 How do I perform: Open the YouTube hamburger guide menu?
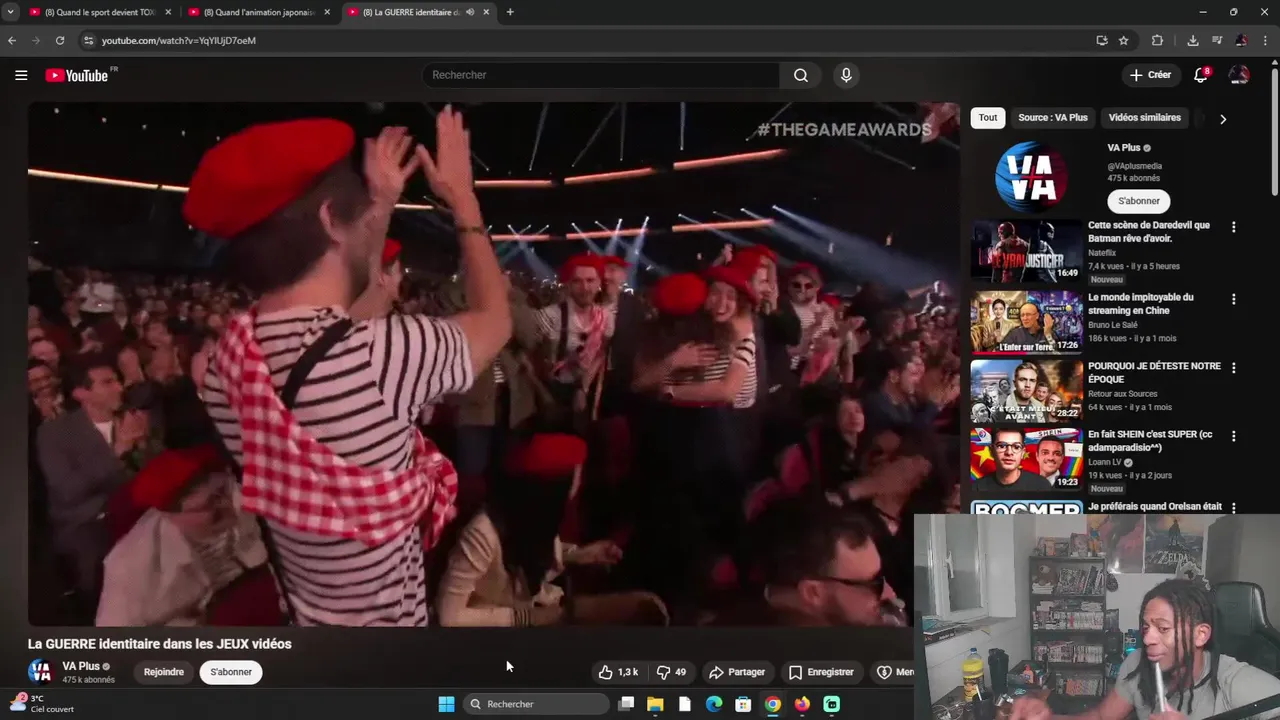21,75
